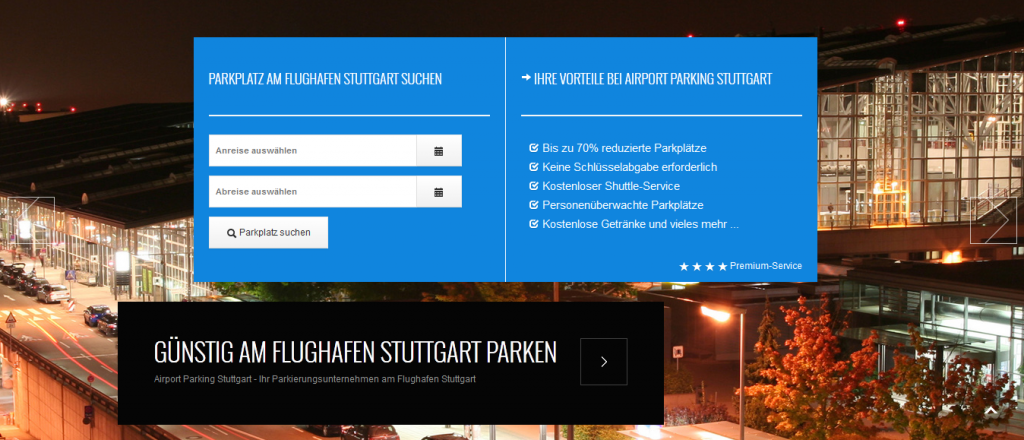1024x440 pixels.
Task: Click Kostenlose Getränke und vieles mehr text
Action: pos(640,224)
